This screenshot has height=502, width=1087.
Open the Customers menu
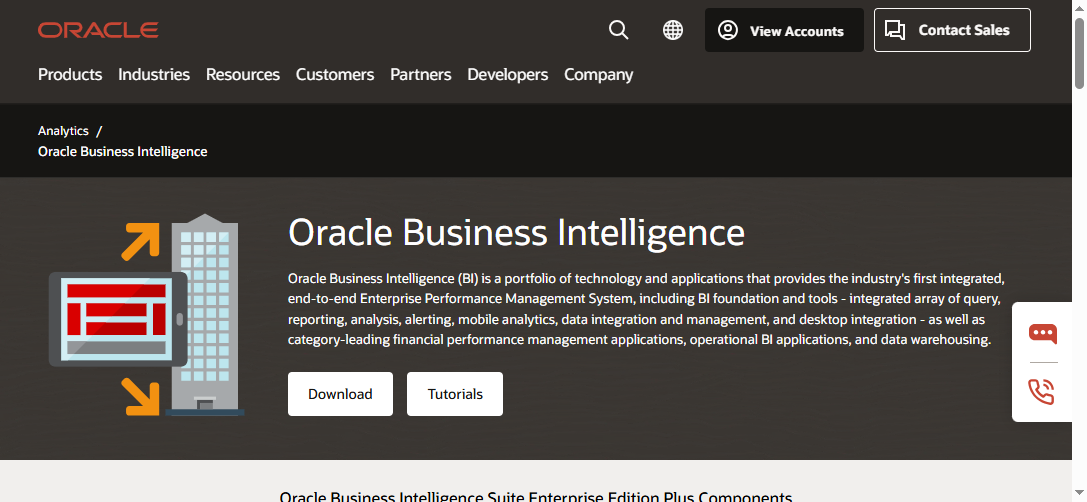point(335,74)
